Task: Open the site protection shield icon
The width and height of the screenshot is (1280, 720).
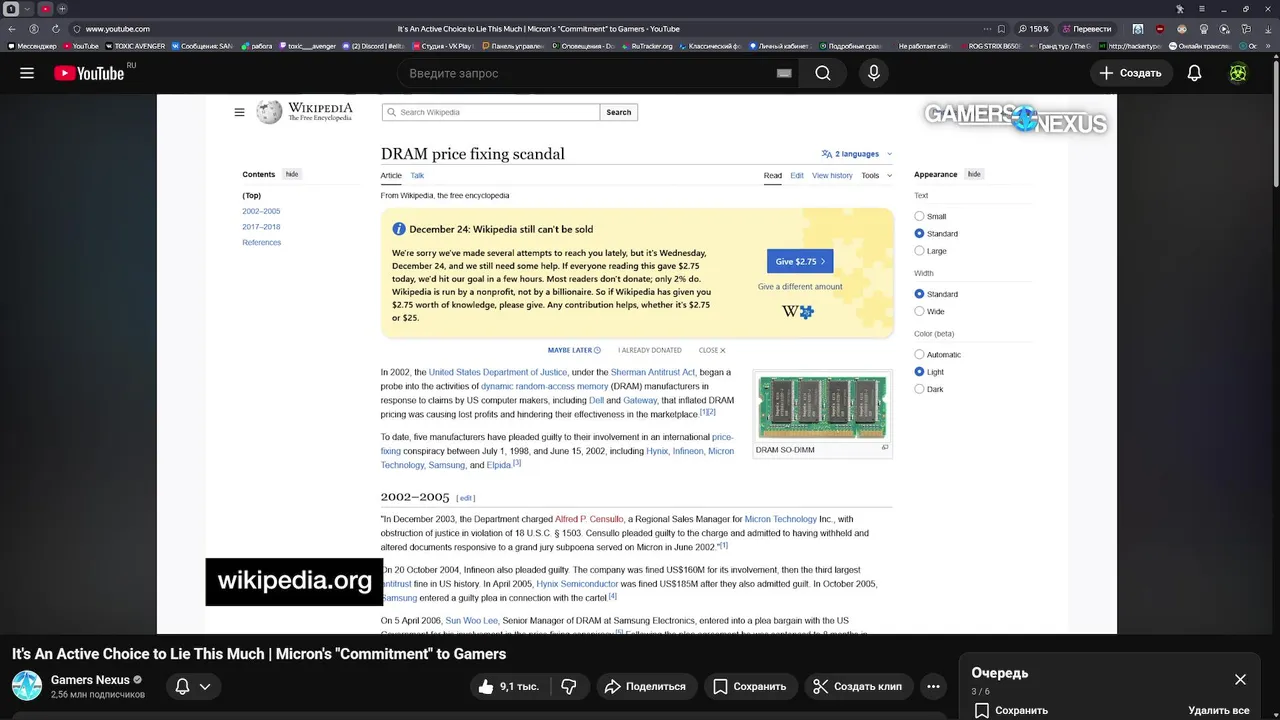Action: click(x=76, y=29)
